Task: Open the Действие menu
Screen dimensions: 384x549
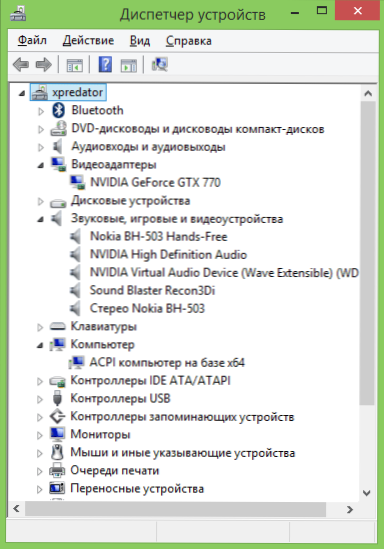Action: pyautogui.click(x=88, y=41)
